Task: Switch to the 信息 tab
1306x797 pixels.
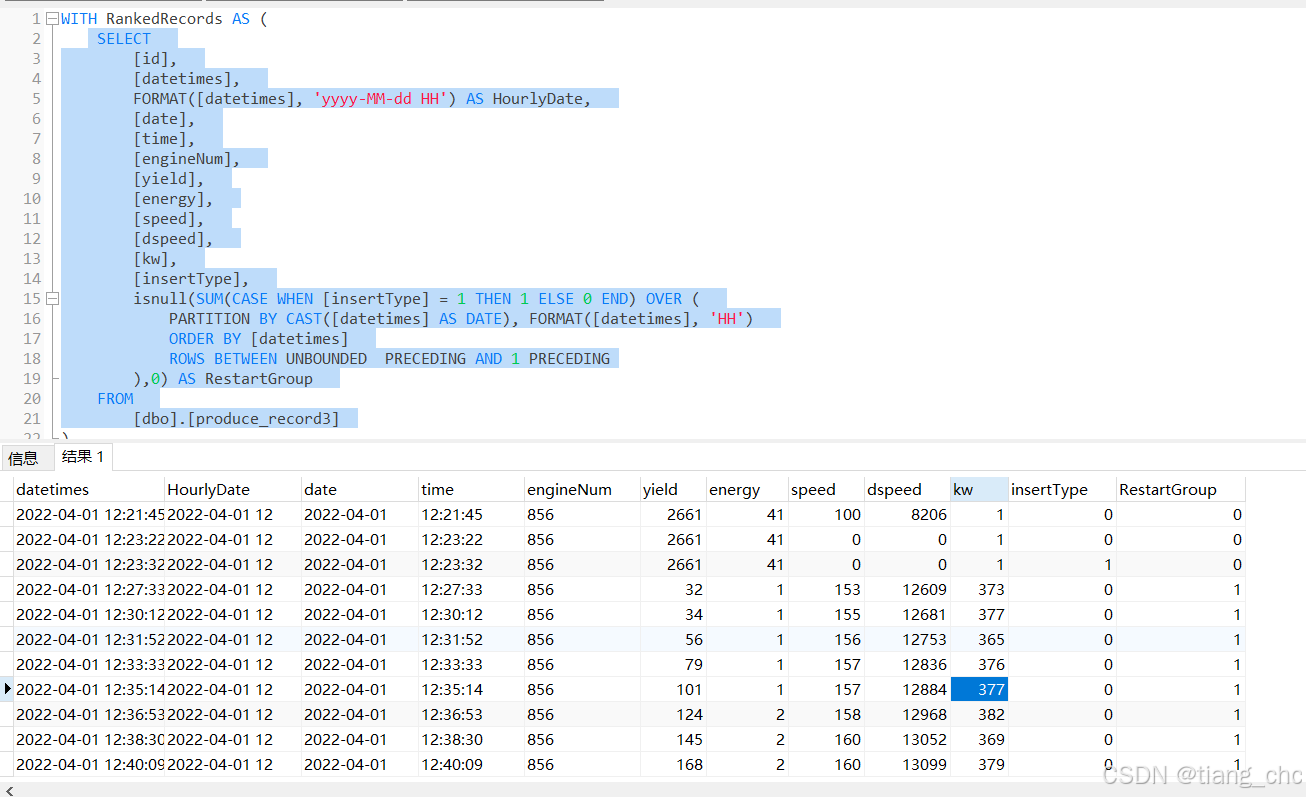Action: 23,458
